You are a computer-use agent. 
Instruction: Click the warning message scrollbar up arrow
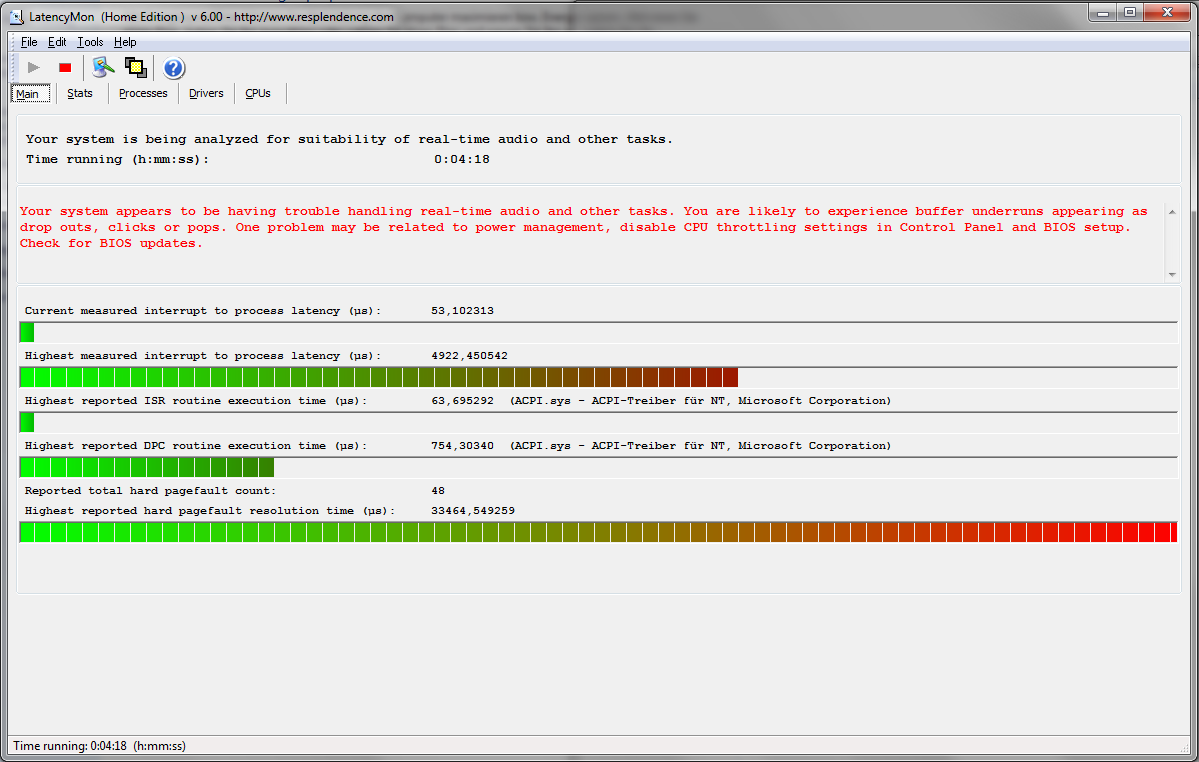click(1172, 212)
